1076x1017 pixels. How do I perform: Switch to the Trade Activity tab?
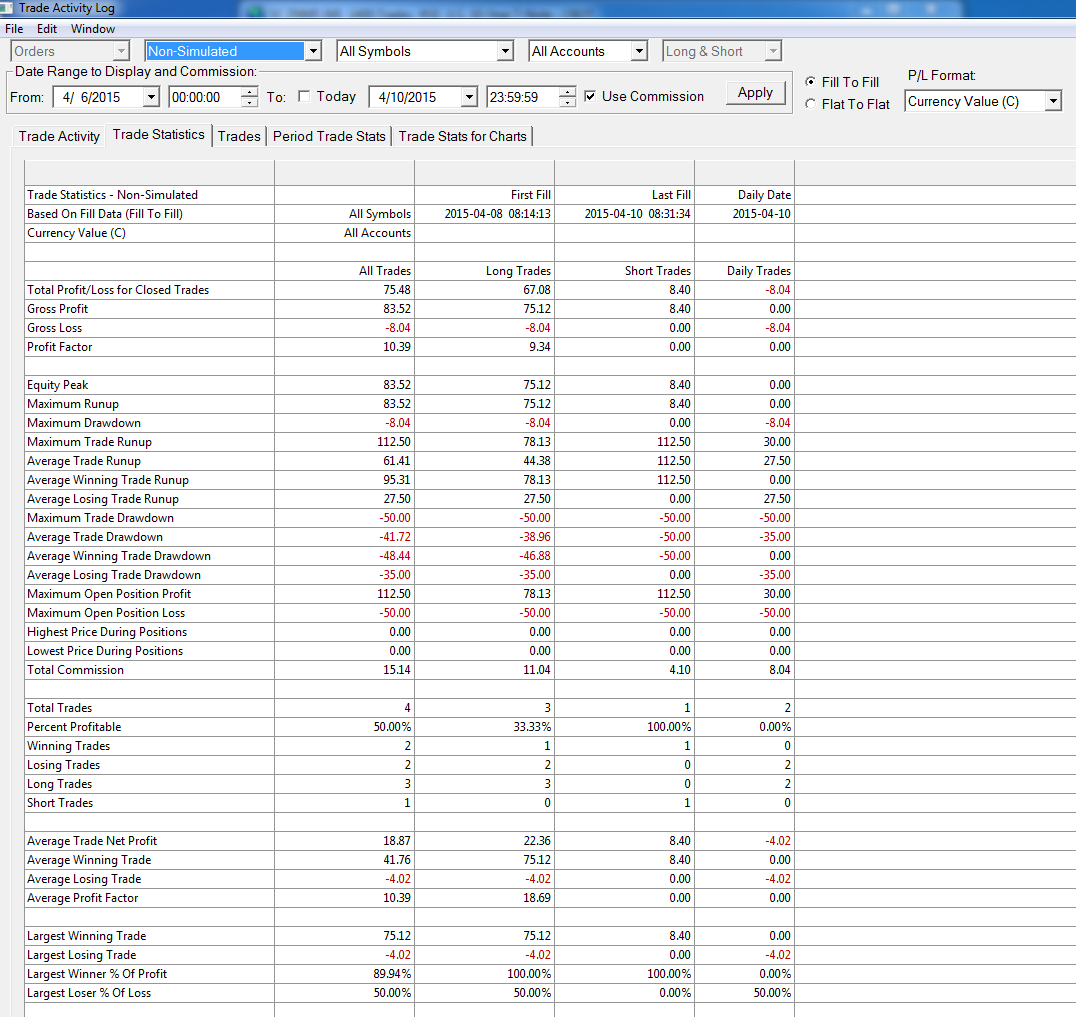pyautogui.click(x=59, y=136)
